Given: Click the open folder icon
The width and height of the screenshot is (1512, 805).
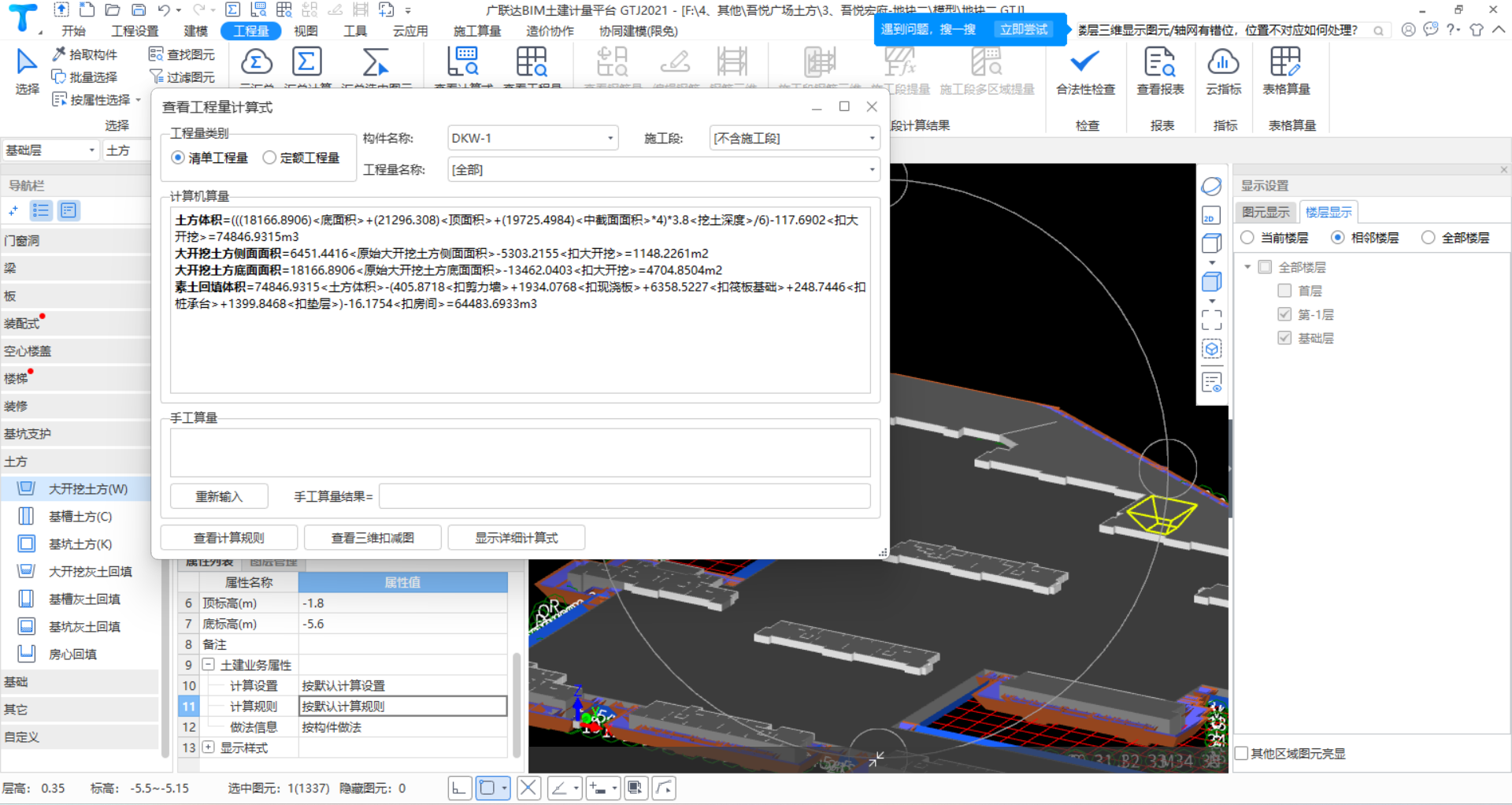Looking at the screenshot, I should (x=113, y=10).
